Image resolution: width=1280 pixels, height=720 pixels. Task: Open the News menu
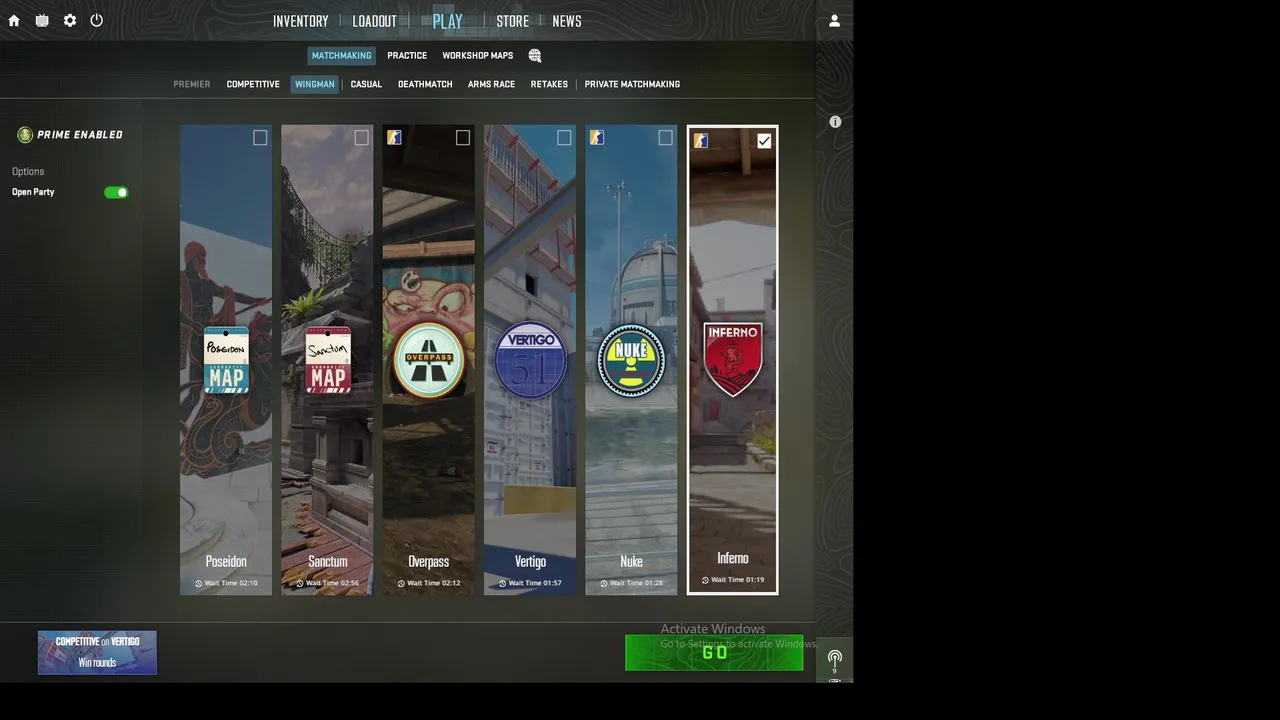[x=566, y=21]
